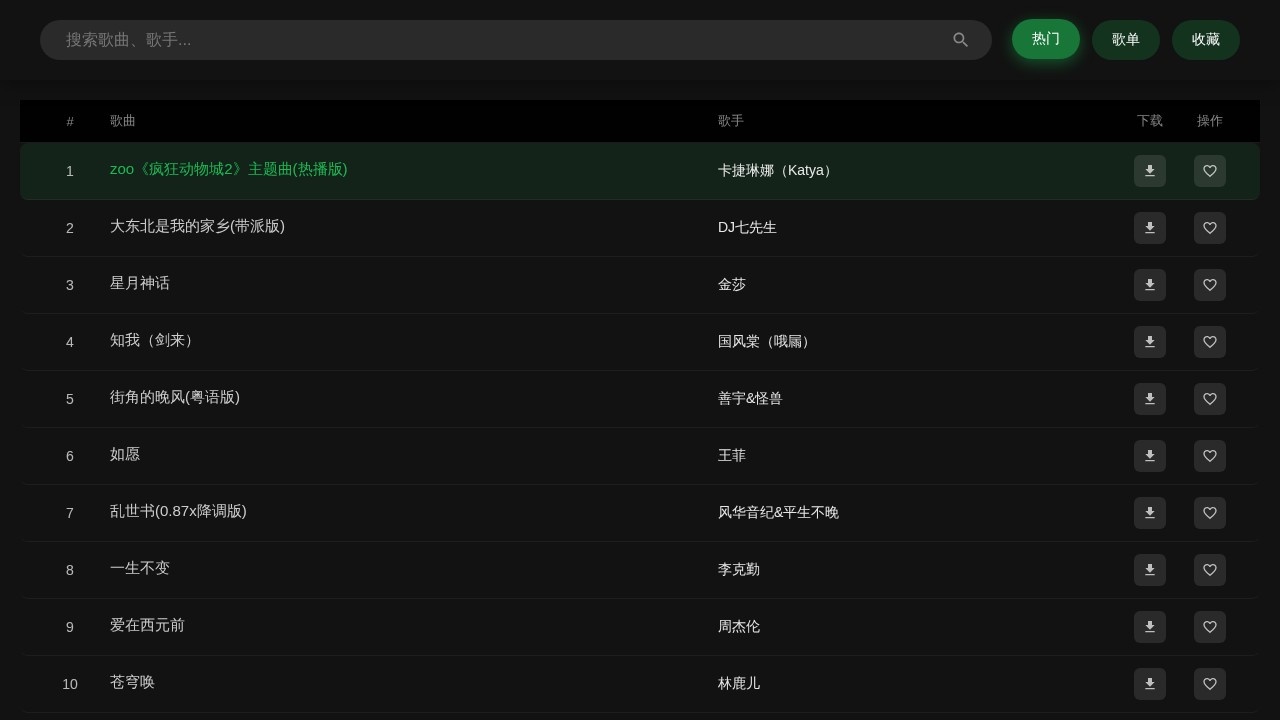1280x720 pixels.
Task: Favorite 知我（剑来）with the heart icon
Action: [x=1210, y=342]
